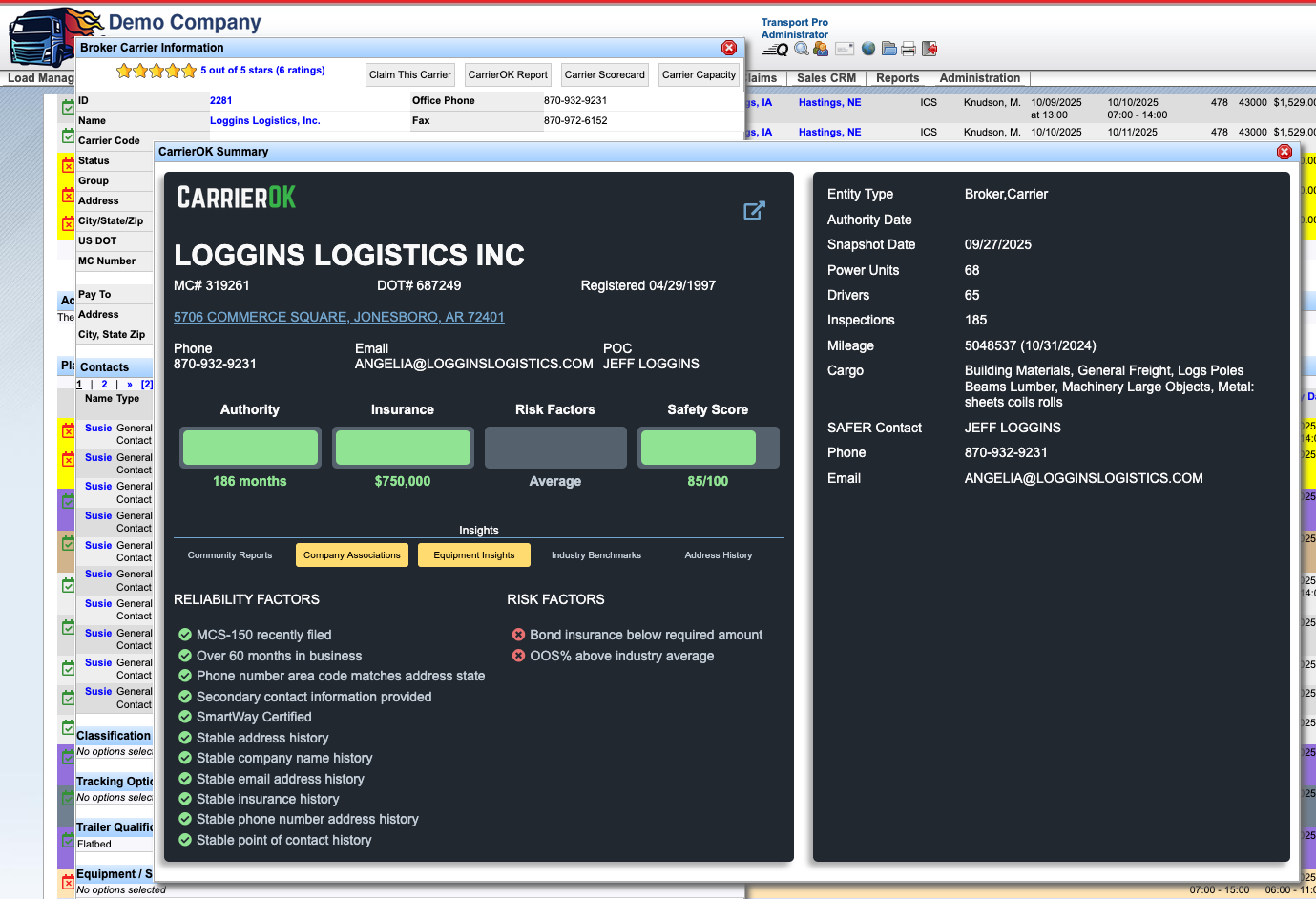Open the Load Manager menu
Viewport: 1316px width, 899px height.
[38, 78]
